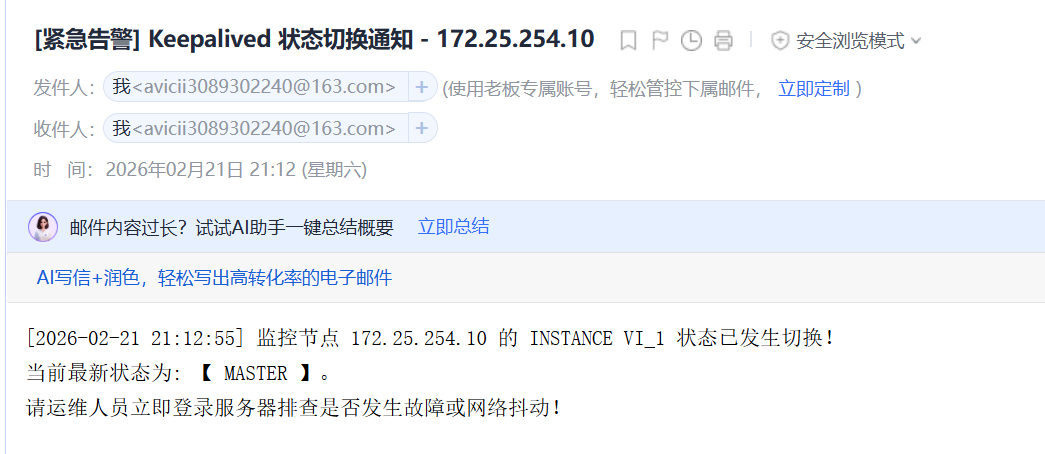Viewport: 1045px width, 454px height.
Task: Open the recipient address chip in 收件人
Action: pos(256,128)
